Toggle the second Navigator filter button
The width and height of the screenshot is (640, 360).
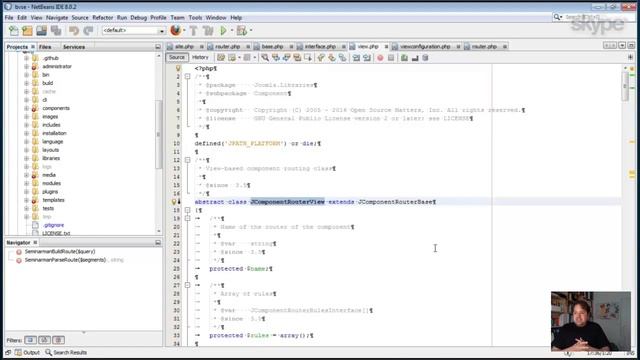click(x=44, y=340)
